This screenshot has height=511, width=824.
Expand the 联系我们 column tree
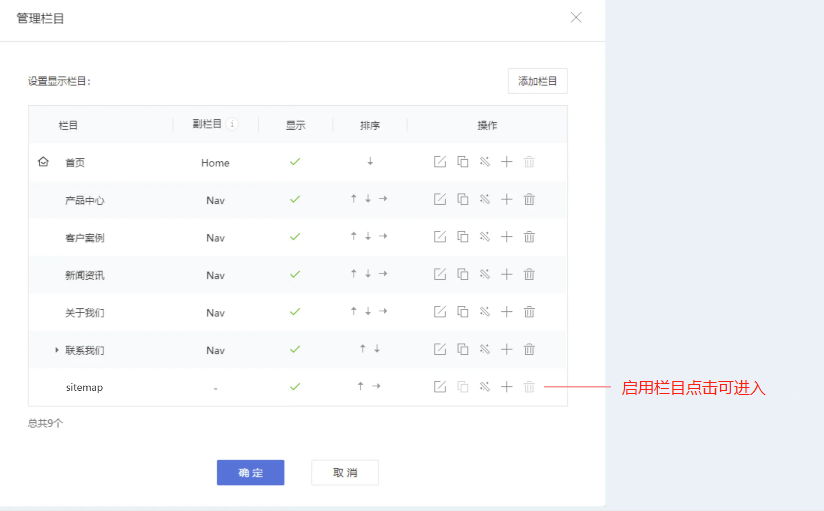[x=57, y=350]
